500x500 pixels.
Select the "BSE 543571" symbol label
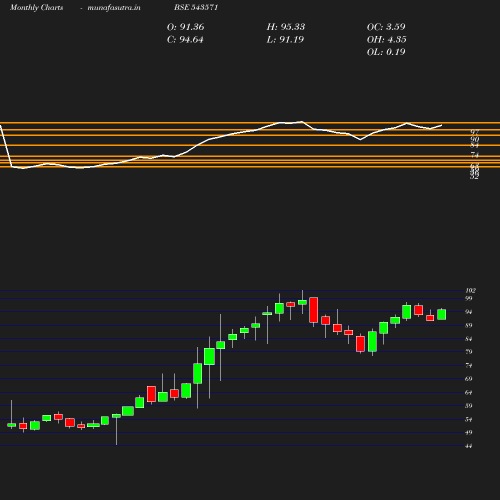[x=196, y=7]
